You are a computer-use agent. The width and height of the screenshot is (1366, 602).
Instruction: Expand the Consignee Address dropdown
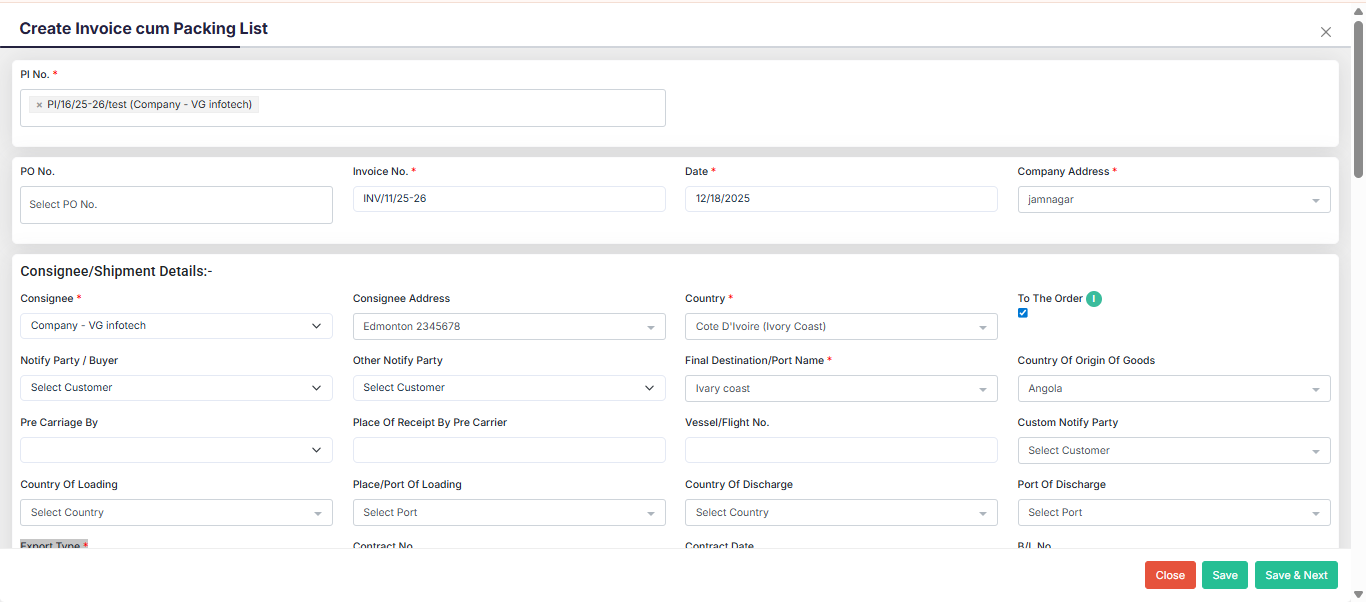(508, 327)
